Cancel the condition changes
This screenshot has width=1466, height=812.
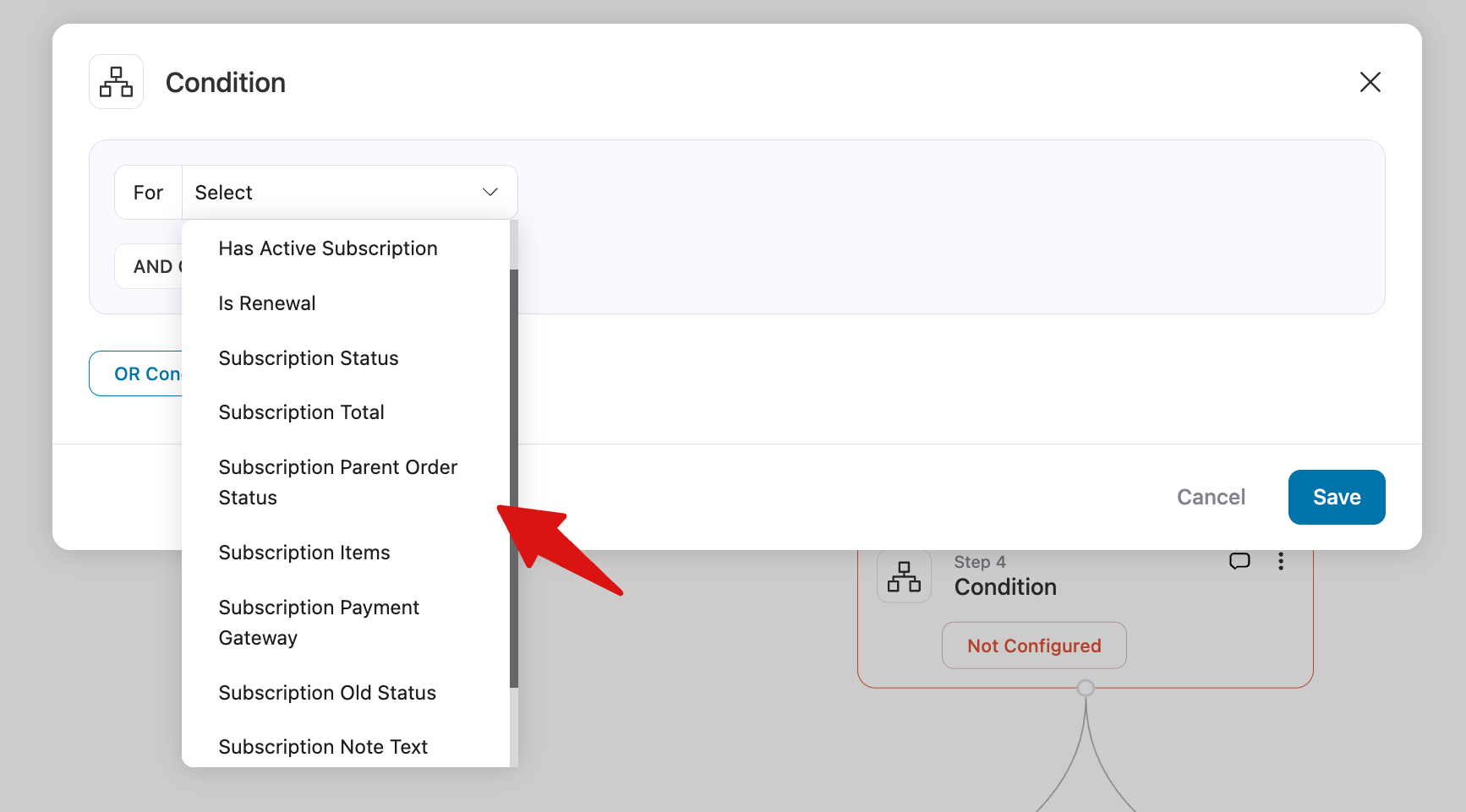1211,497
